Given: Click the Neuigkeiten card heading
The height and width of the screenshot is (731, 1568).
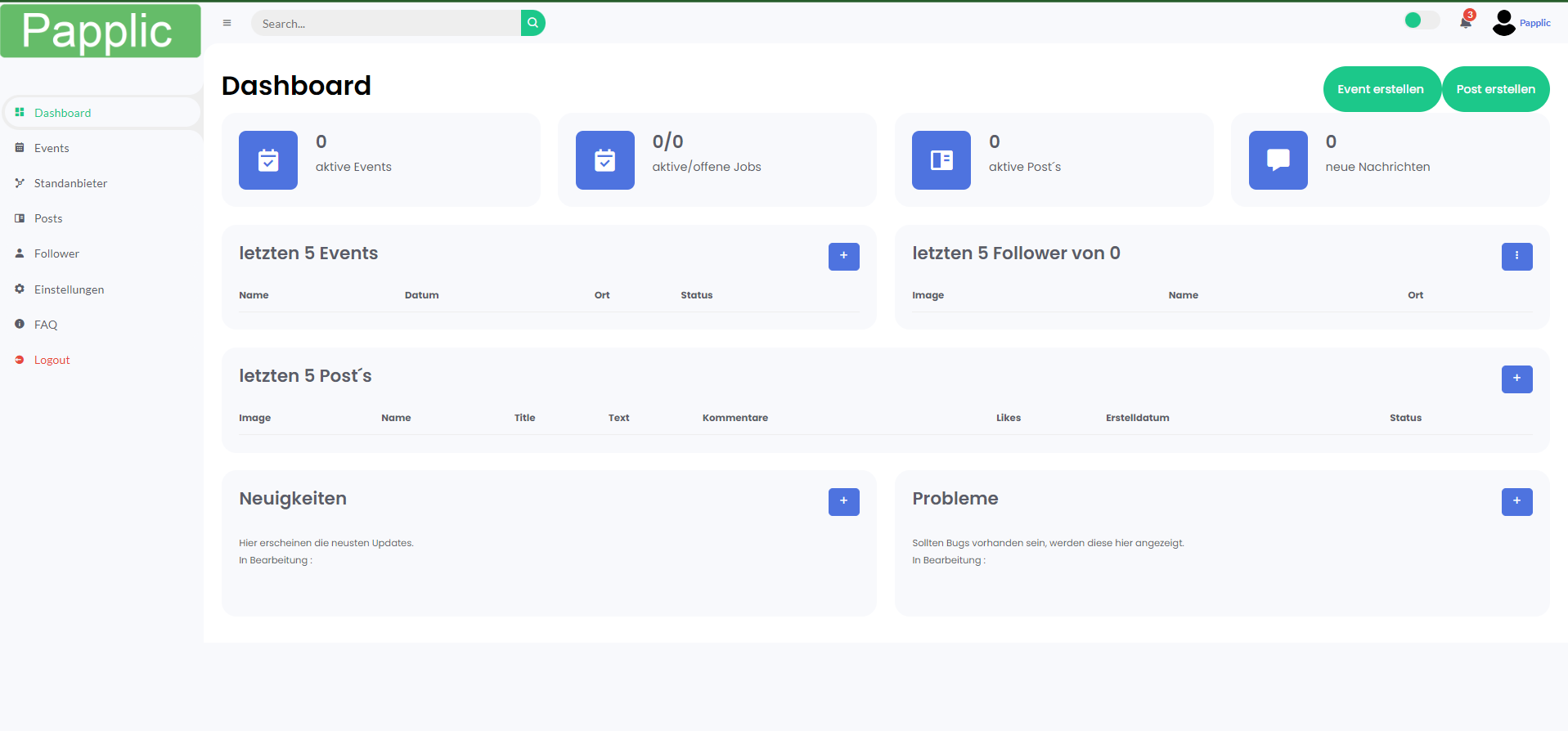Looking at the screenshot, I should (293, 499).
